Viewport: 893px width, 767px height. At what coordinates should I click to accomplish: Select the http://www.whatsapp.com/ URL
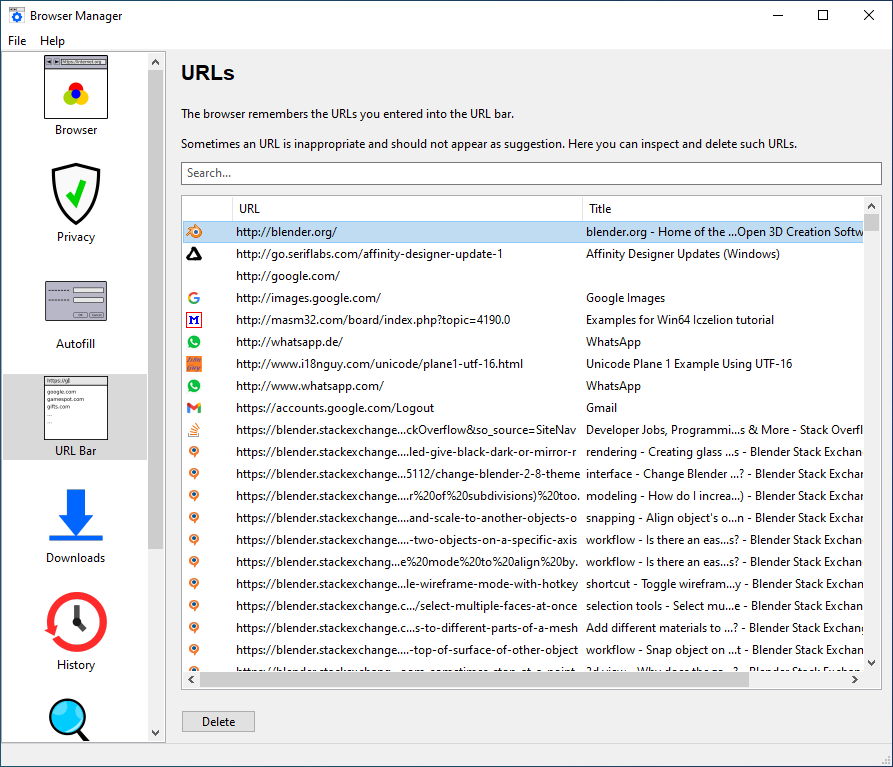(x=310, y=386)
